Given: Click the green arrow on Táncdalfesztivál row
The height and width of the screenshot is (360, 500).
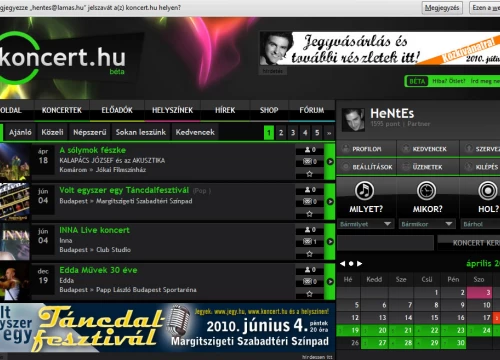Looking at the screenshot, I should 330,202.
